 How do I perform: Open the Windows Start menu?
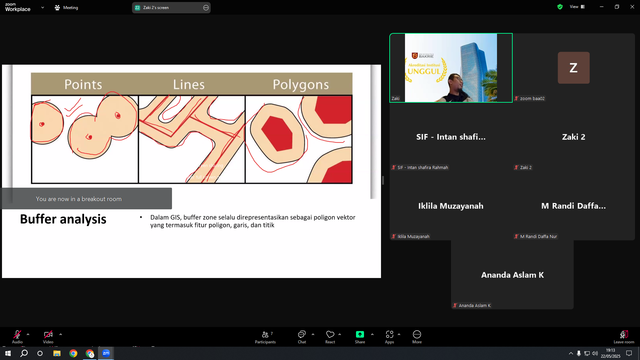point(8,353)
